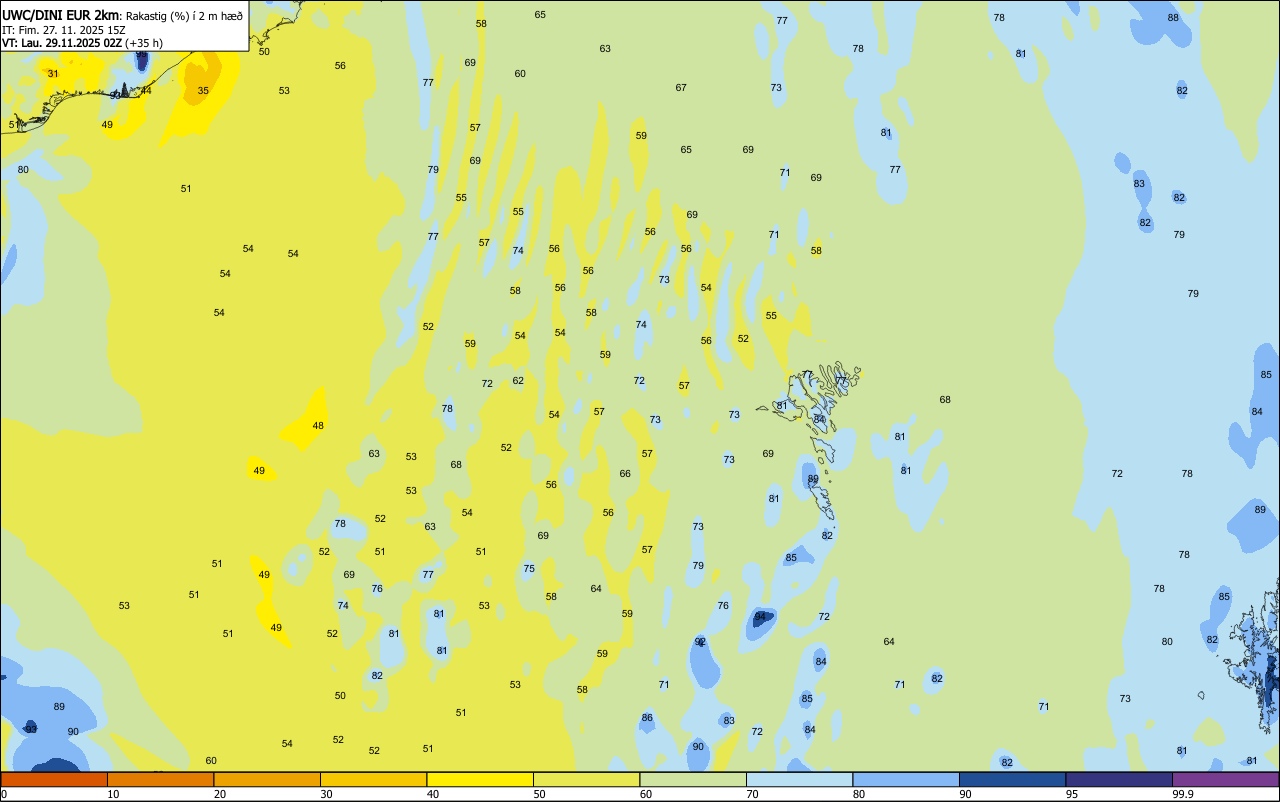Click the Rakastig (%) í 2 m hæð label
This screenshot has width=1280, height=802.
[x=185, y=16]
